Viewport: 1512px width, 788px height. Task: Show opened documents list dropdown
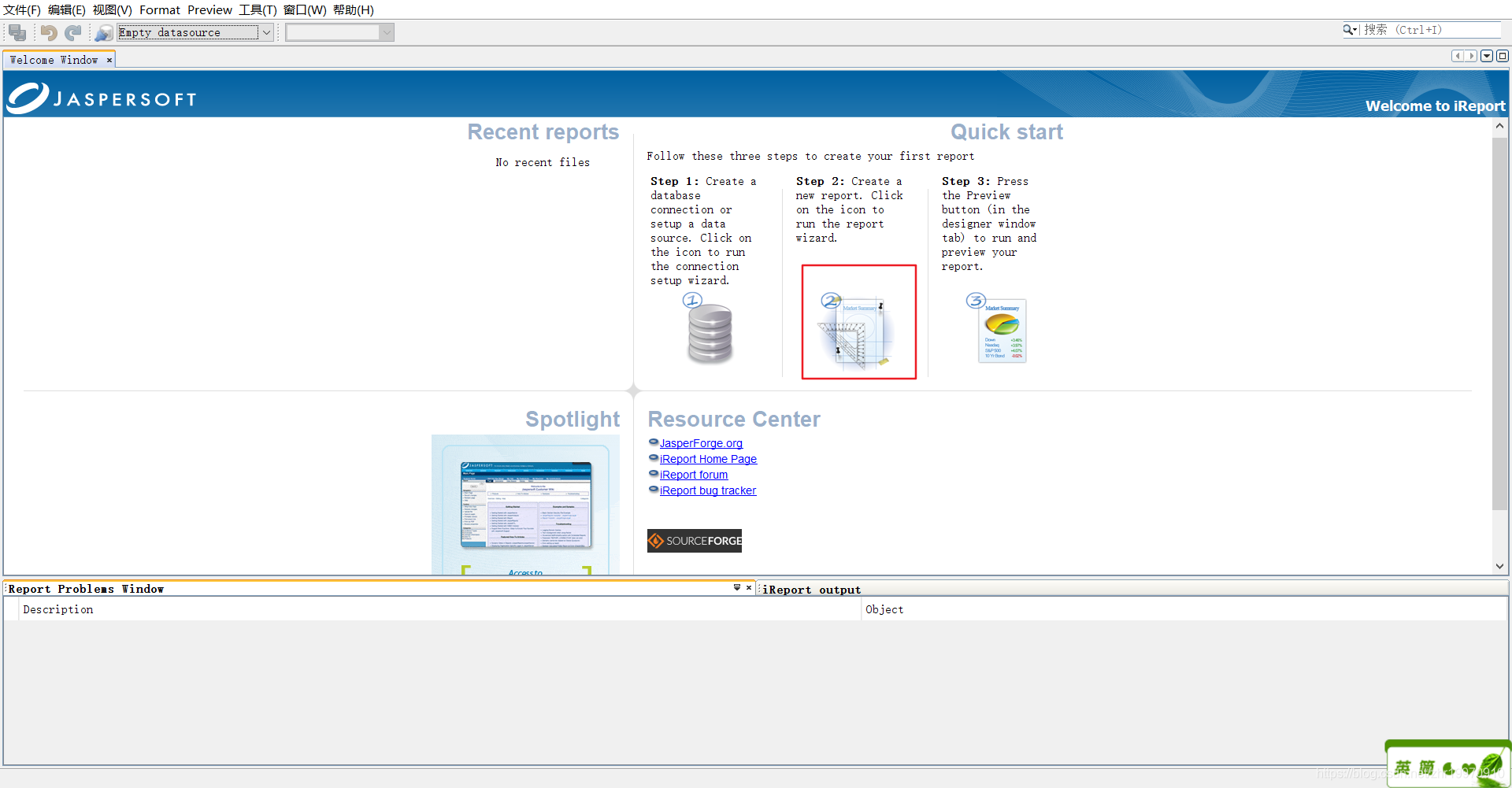pos(1487,56)
